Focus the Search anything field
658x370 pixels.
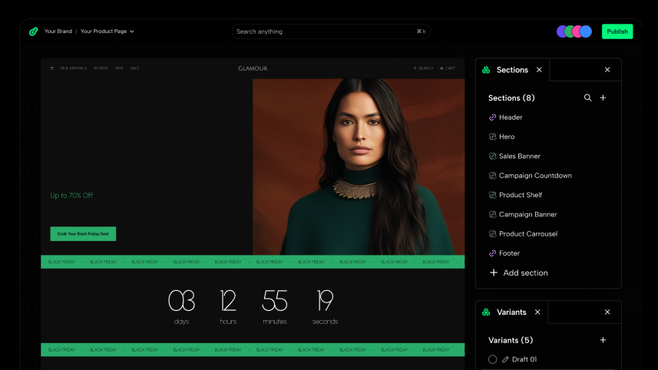click(x=331, y=31)
